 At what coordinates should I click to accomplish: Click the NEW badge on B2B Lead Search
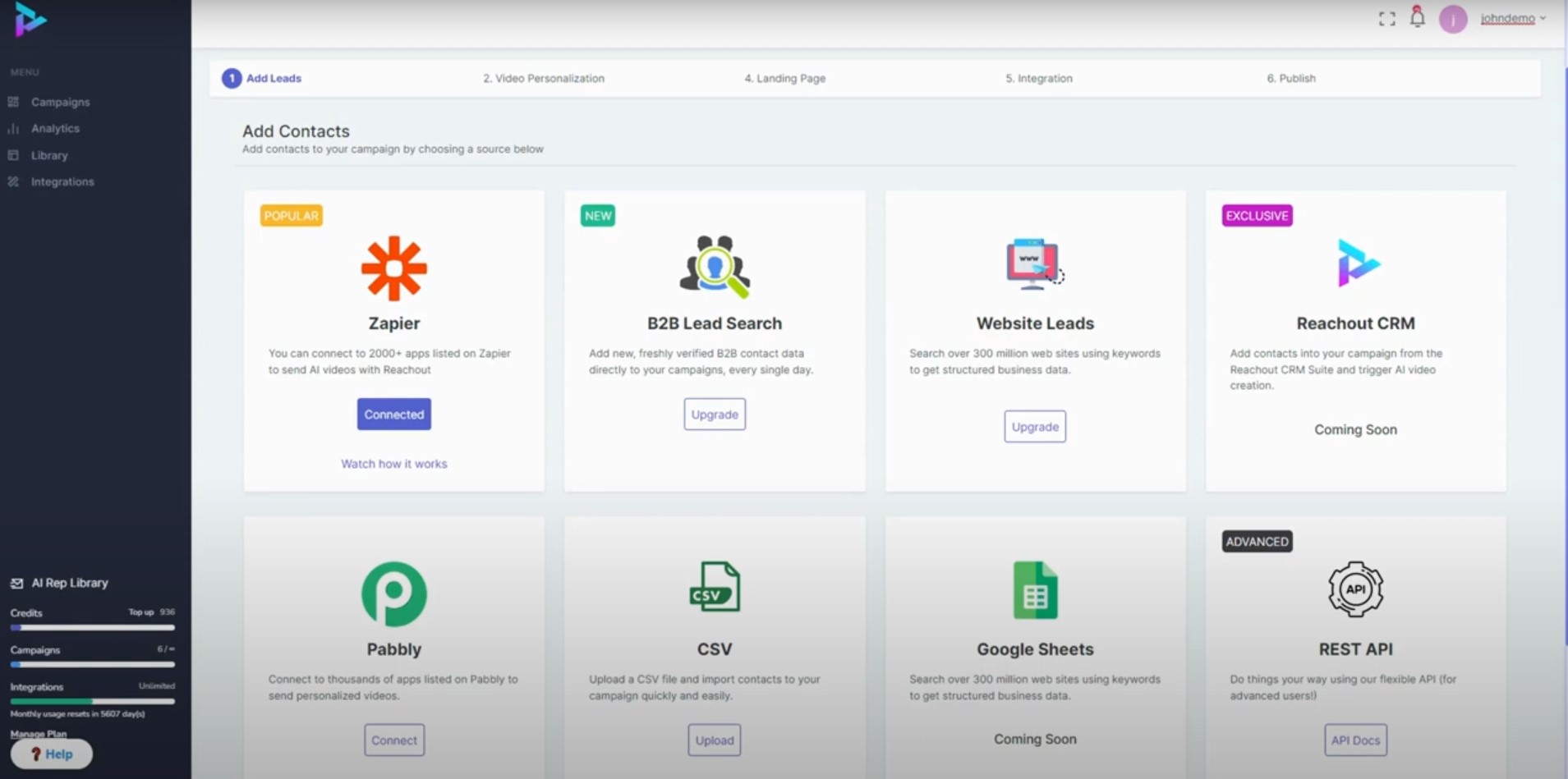point(598,216)
